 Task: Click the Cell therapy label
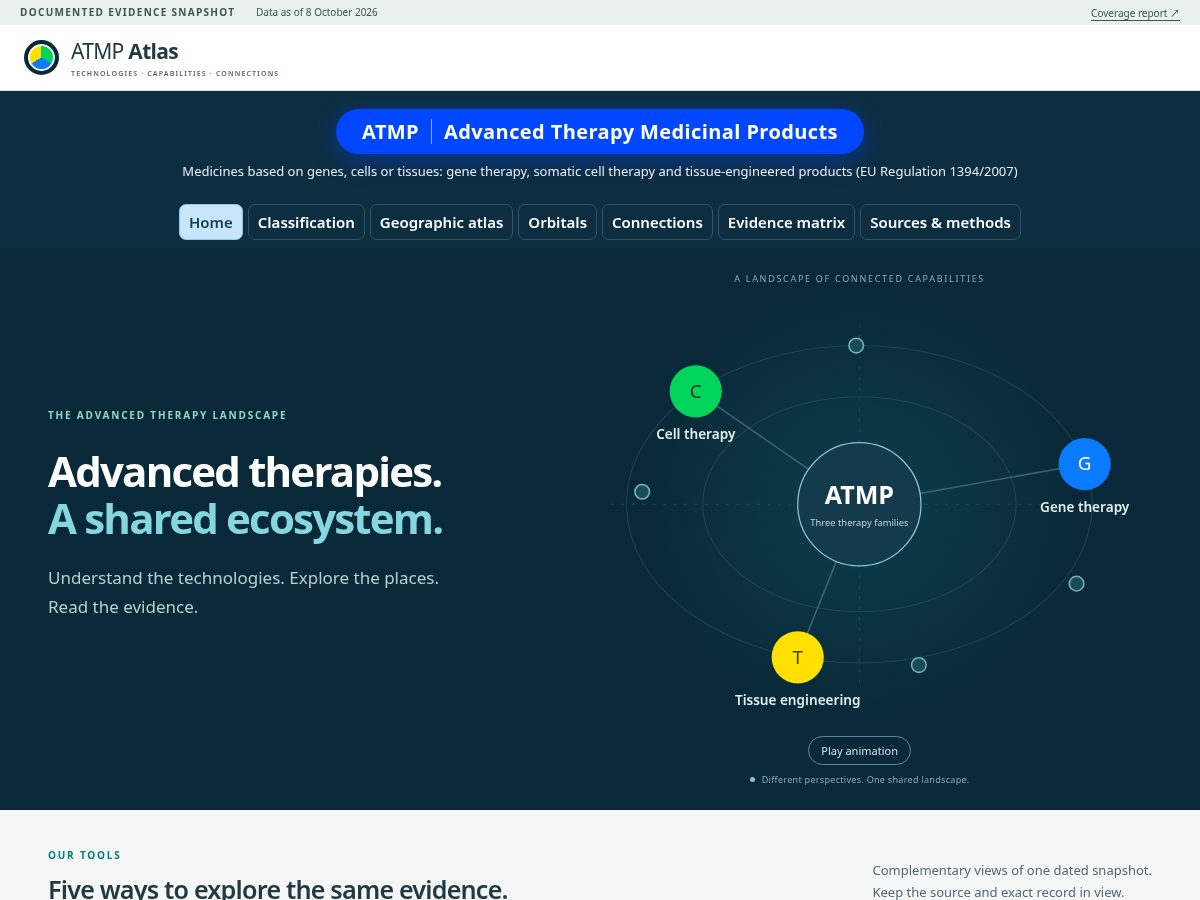coord(695,434)
